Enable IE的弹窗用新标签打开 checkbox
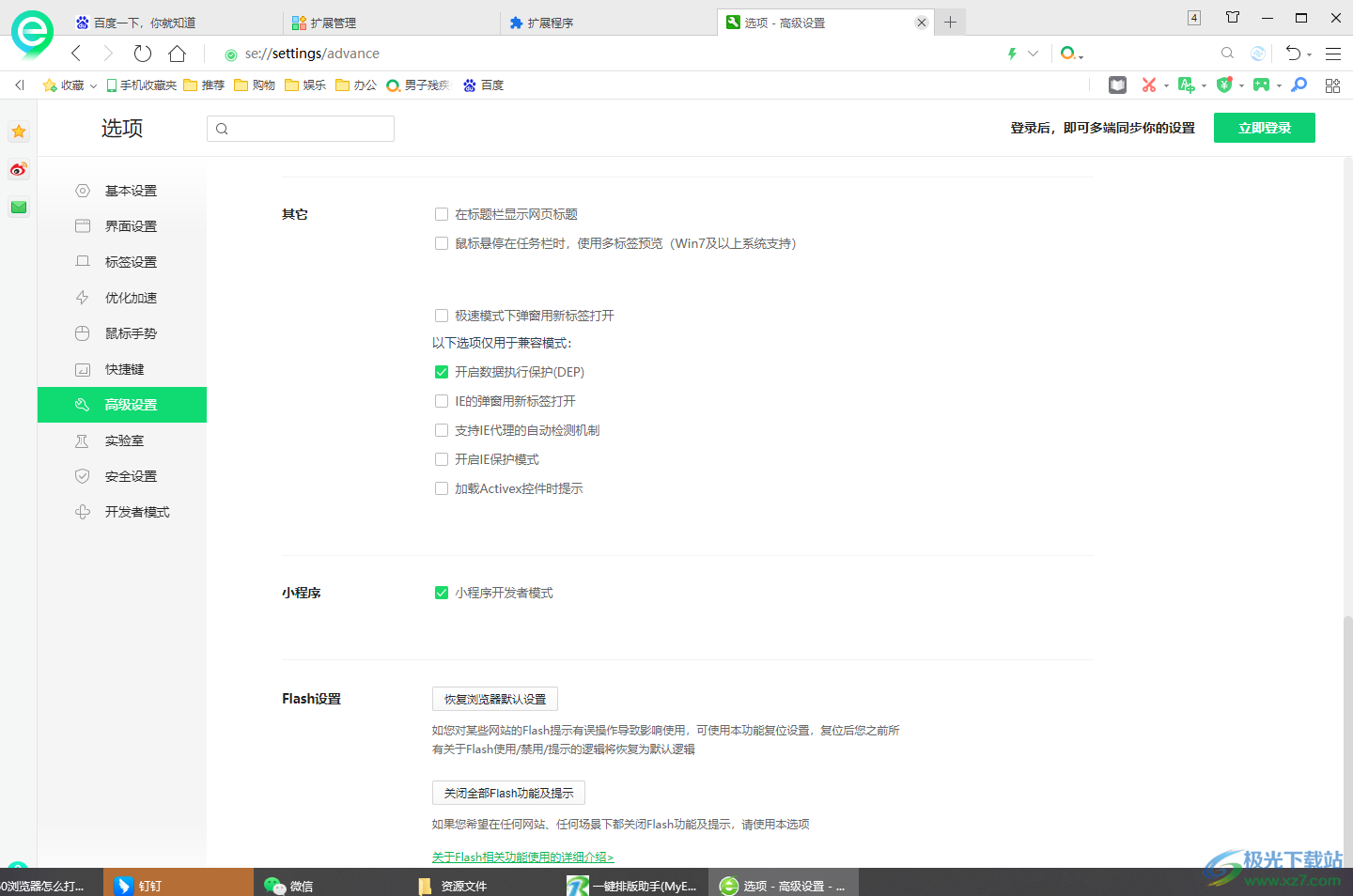Image resolution: width=1353 pixels, height=896 pixels. coord(442,401)
